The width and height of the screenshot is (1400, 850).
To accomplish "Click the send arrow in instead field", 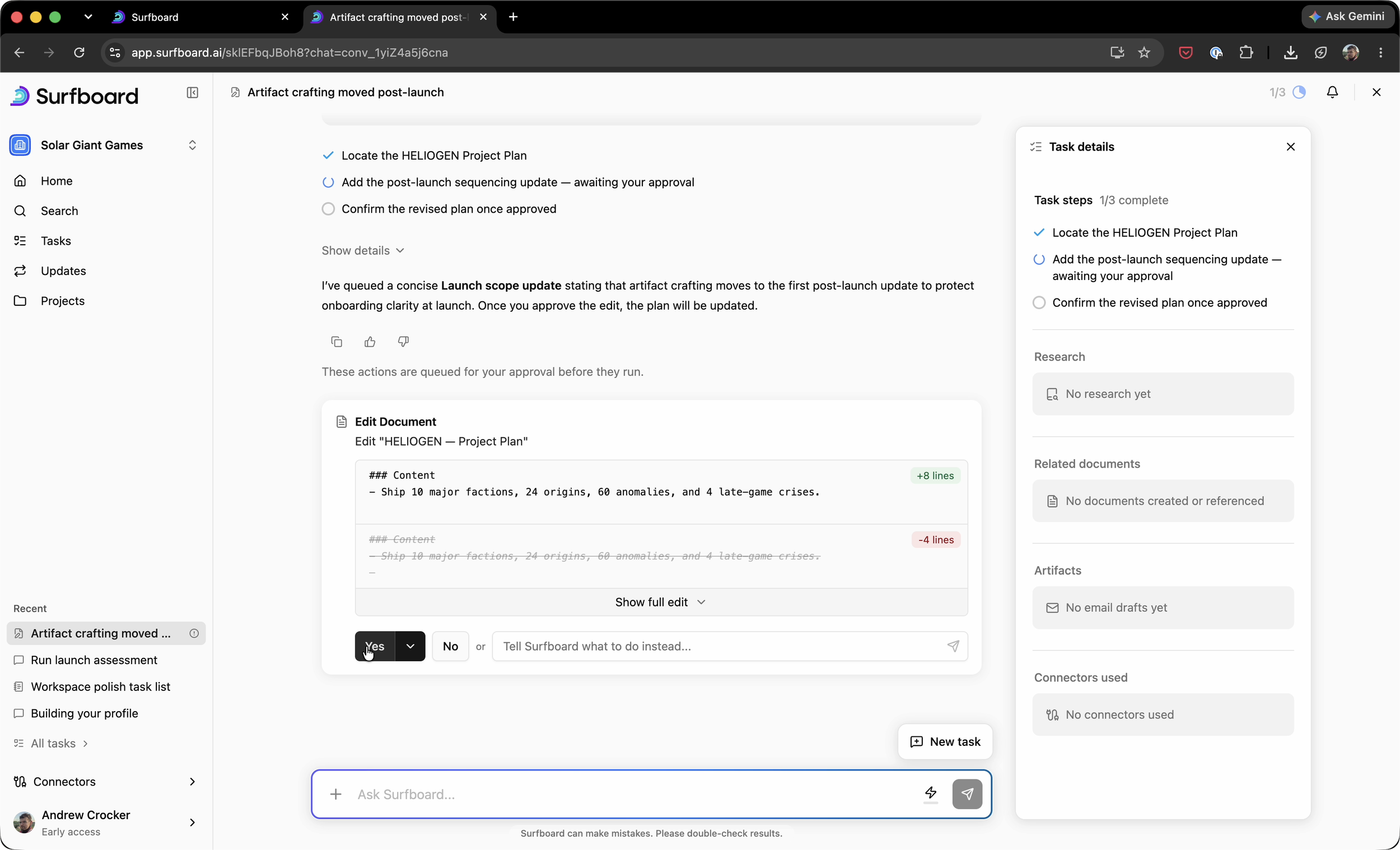I will coord(953,646).
